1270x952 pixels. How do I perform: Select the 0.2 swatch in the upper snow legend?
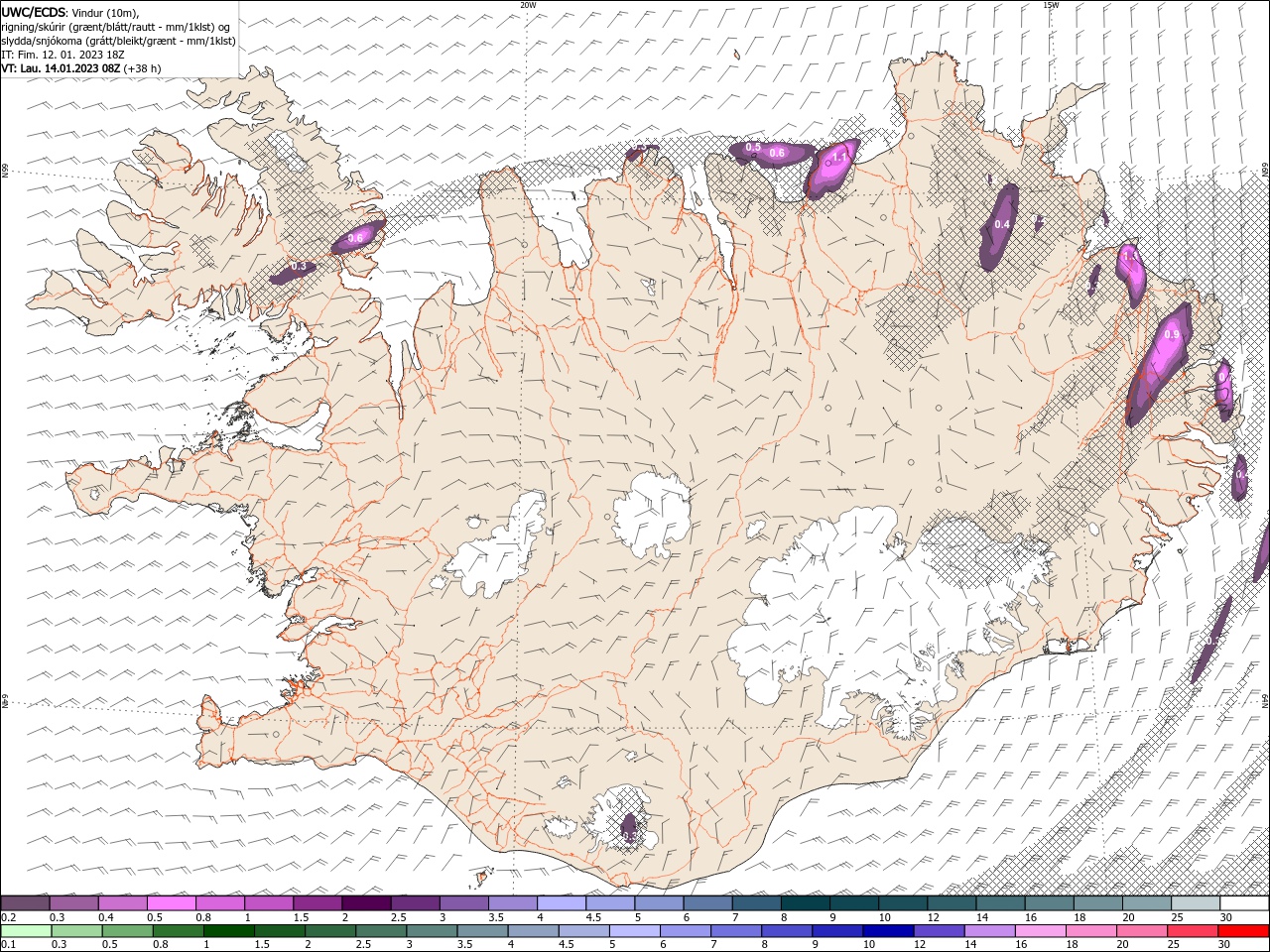(x=25, y=903)
